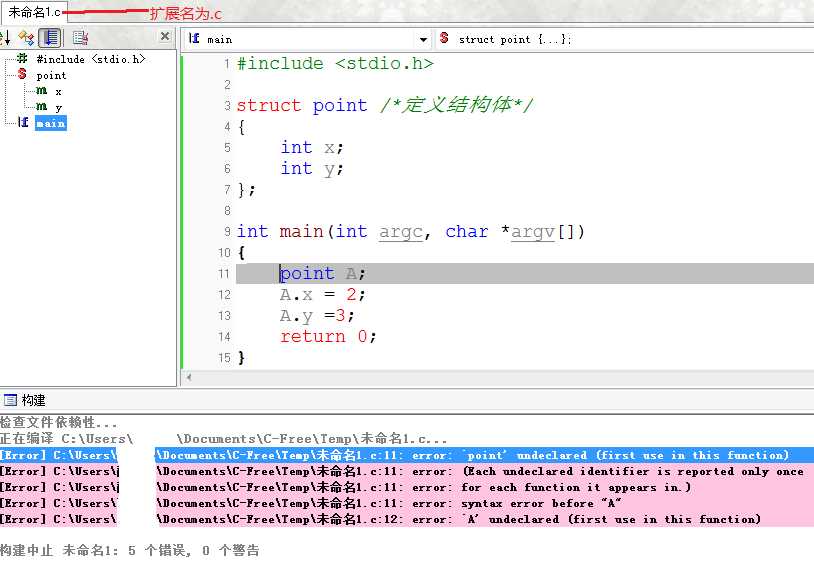814x565 pixels.
Task: Click the function icon beside main in tree
Action: point(23,122)
